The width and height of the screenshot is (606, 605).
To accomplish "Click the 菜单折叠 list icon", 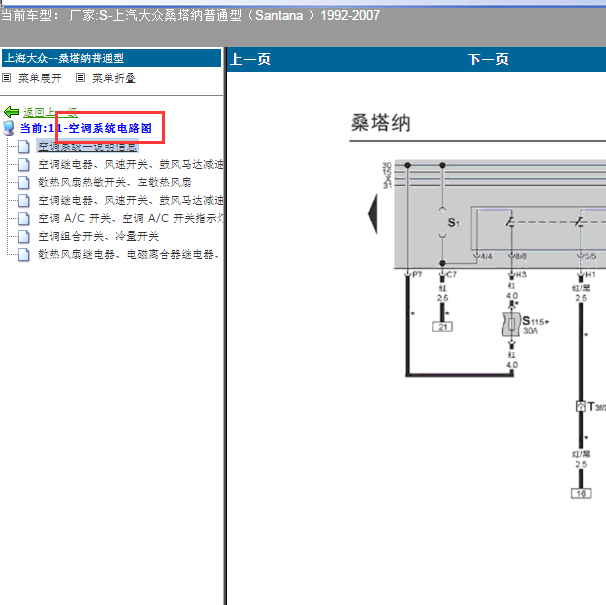I will point(80,78).
